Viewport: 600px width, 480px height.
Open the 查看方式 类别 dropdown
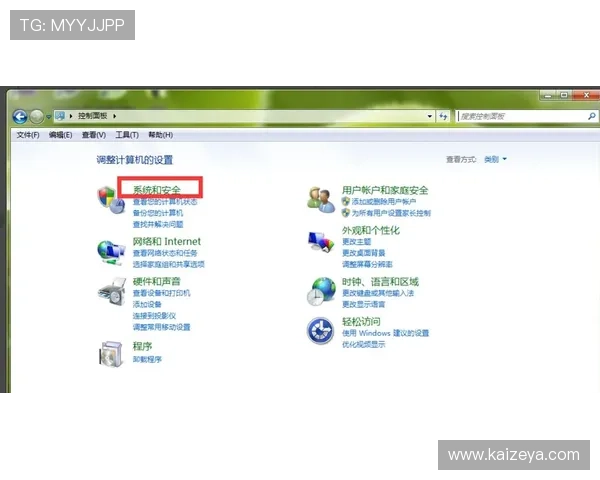[x=495, y=159]
